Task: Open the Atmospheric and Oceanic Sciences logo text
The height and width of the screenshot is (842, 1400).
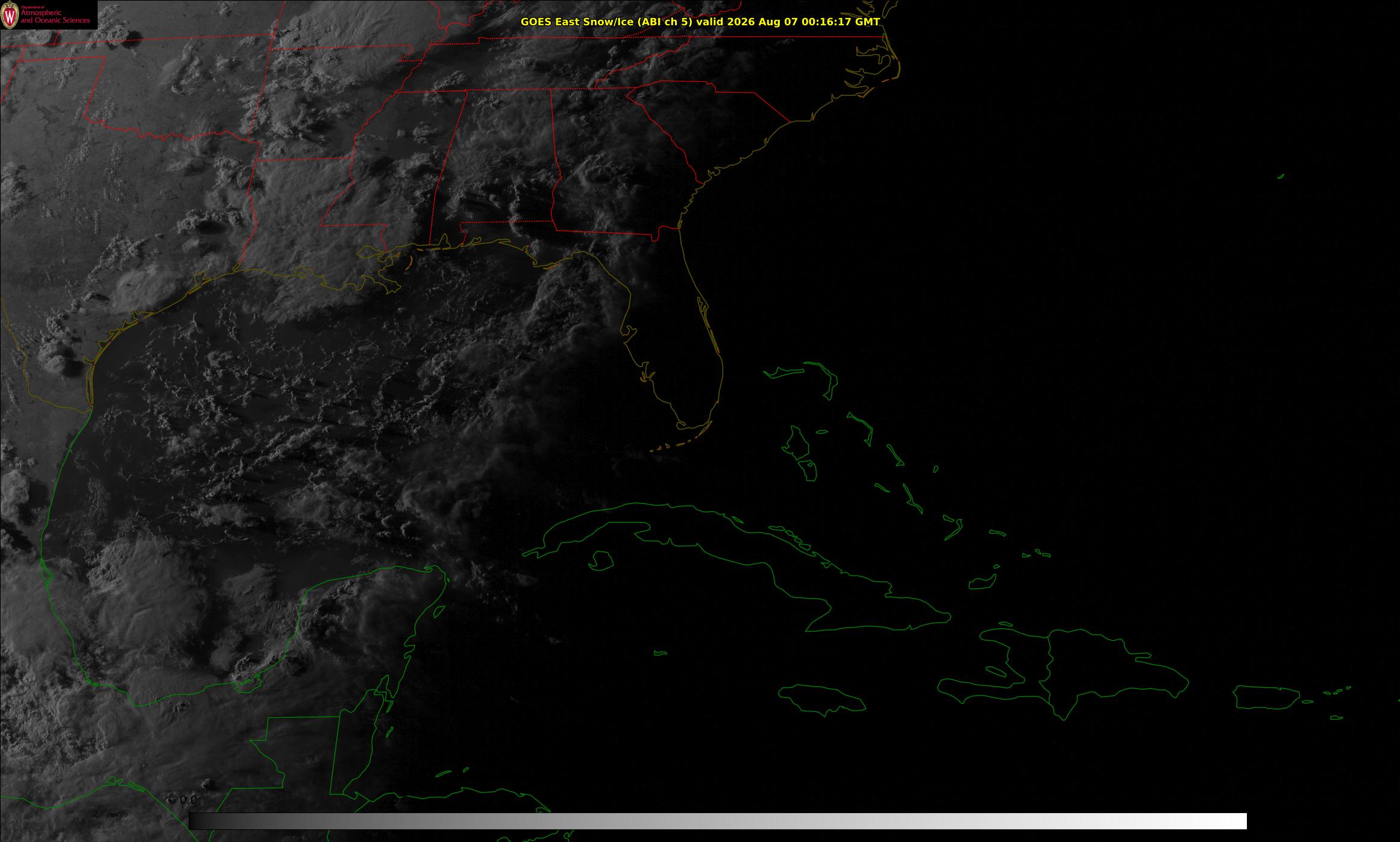Action: (x=55, y=16)
